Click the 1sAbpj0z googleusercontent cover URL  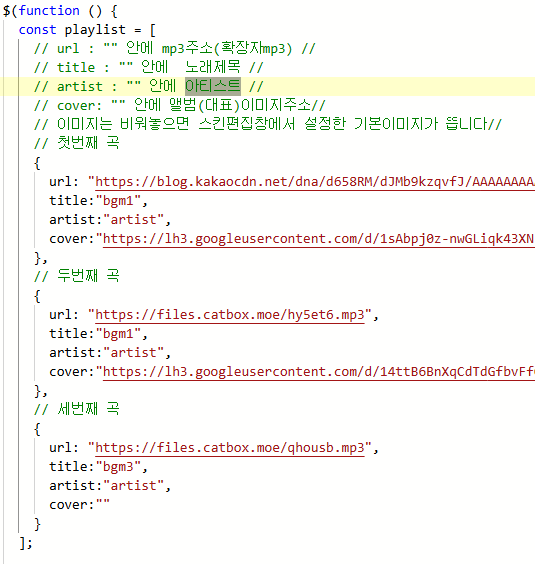319,238
